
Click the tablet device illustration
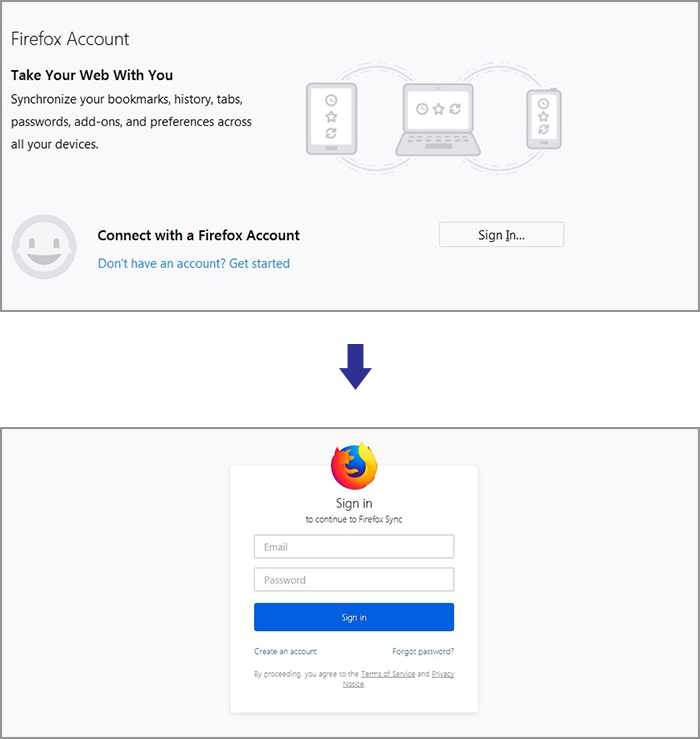(331, 119)
